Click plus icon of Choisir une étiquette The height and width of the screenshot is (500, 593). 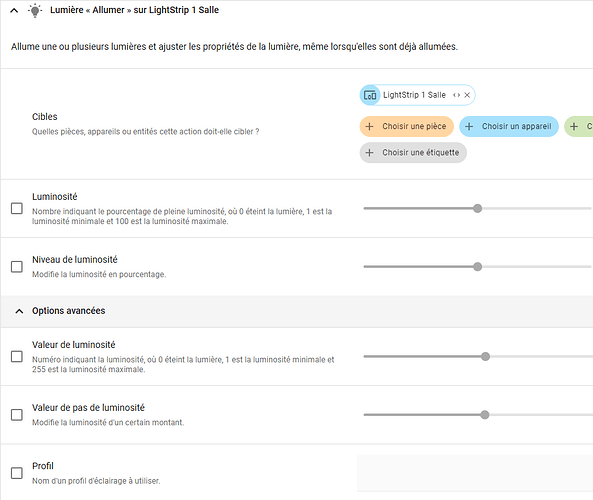coord(369,152)
